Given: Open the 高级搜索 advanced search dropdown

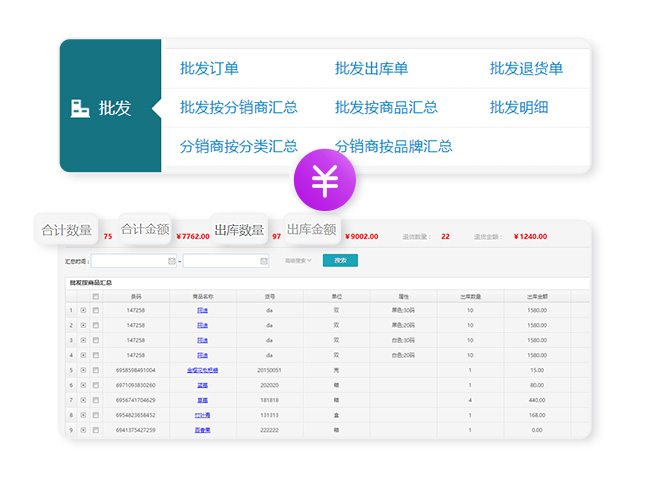Looking at the screenshot, I should tap(298, 261).
